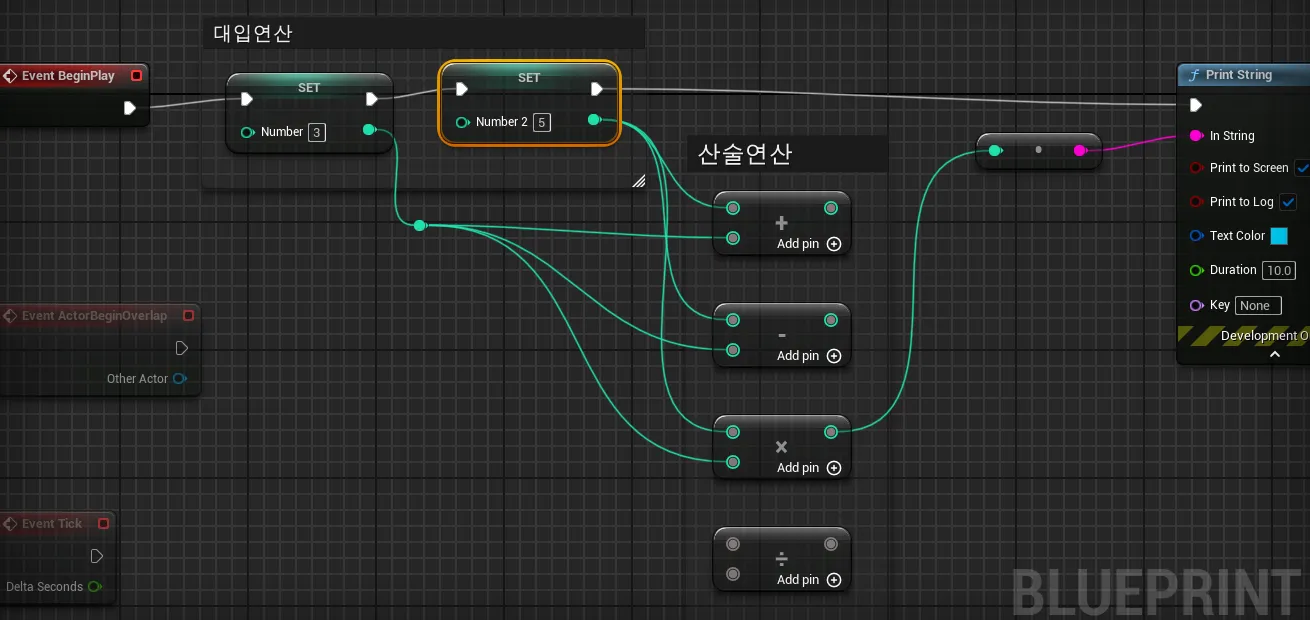Click the Event BeginPlay delegate pin
1310x620 pixels.
(137, 76)
